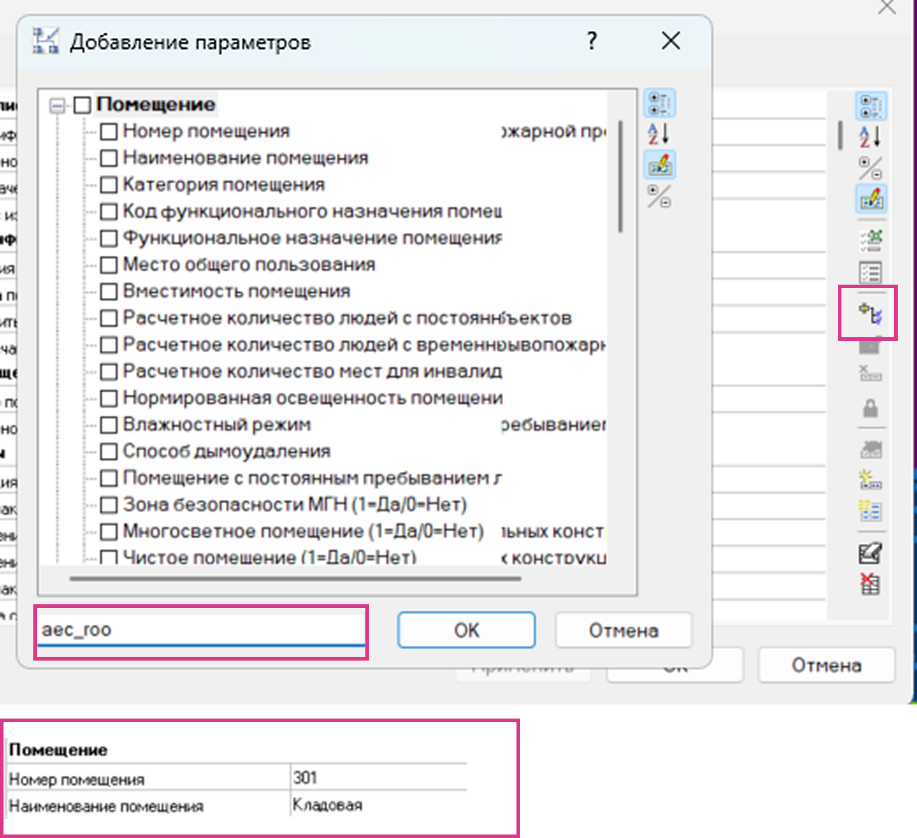
Task: Click the plain checklist icon in background toolbar
Action: 870,272
